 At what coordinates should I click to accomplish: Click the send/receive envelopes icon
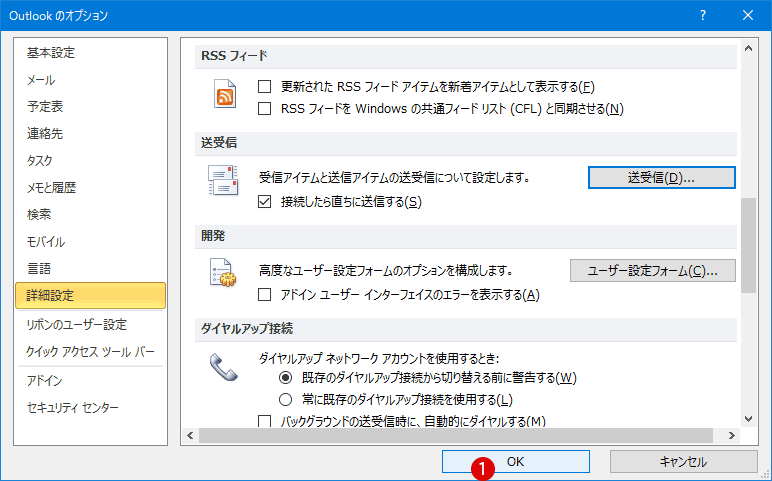click(223, 180)
